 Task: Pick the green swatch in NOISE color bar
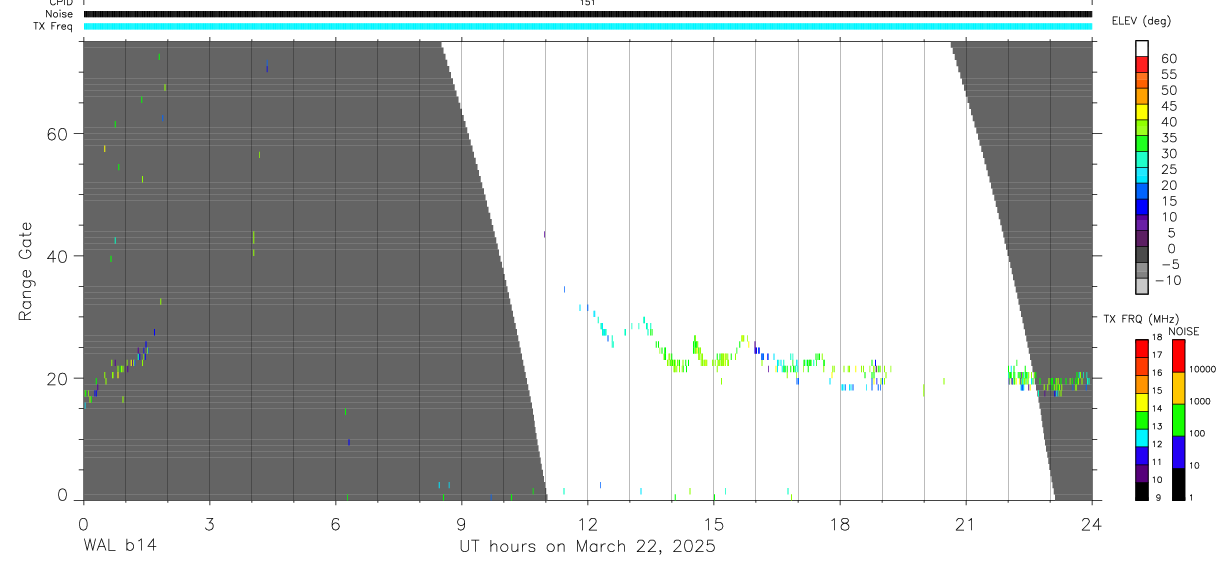(x=1179, y=419)
